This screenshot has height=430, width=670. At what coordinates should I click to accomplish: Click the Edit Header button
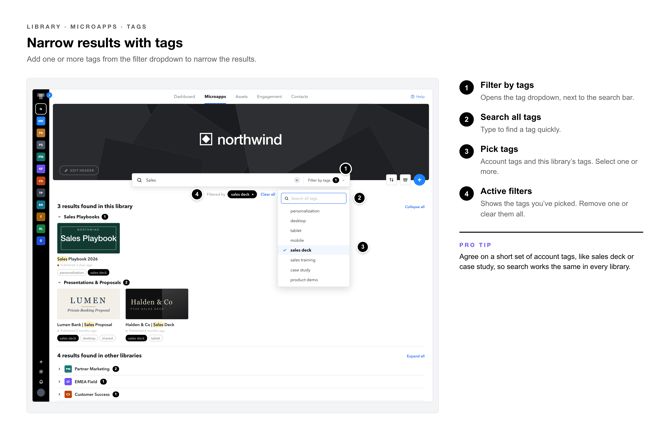tap(79, 170)
